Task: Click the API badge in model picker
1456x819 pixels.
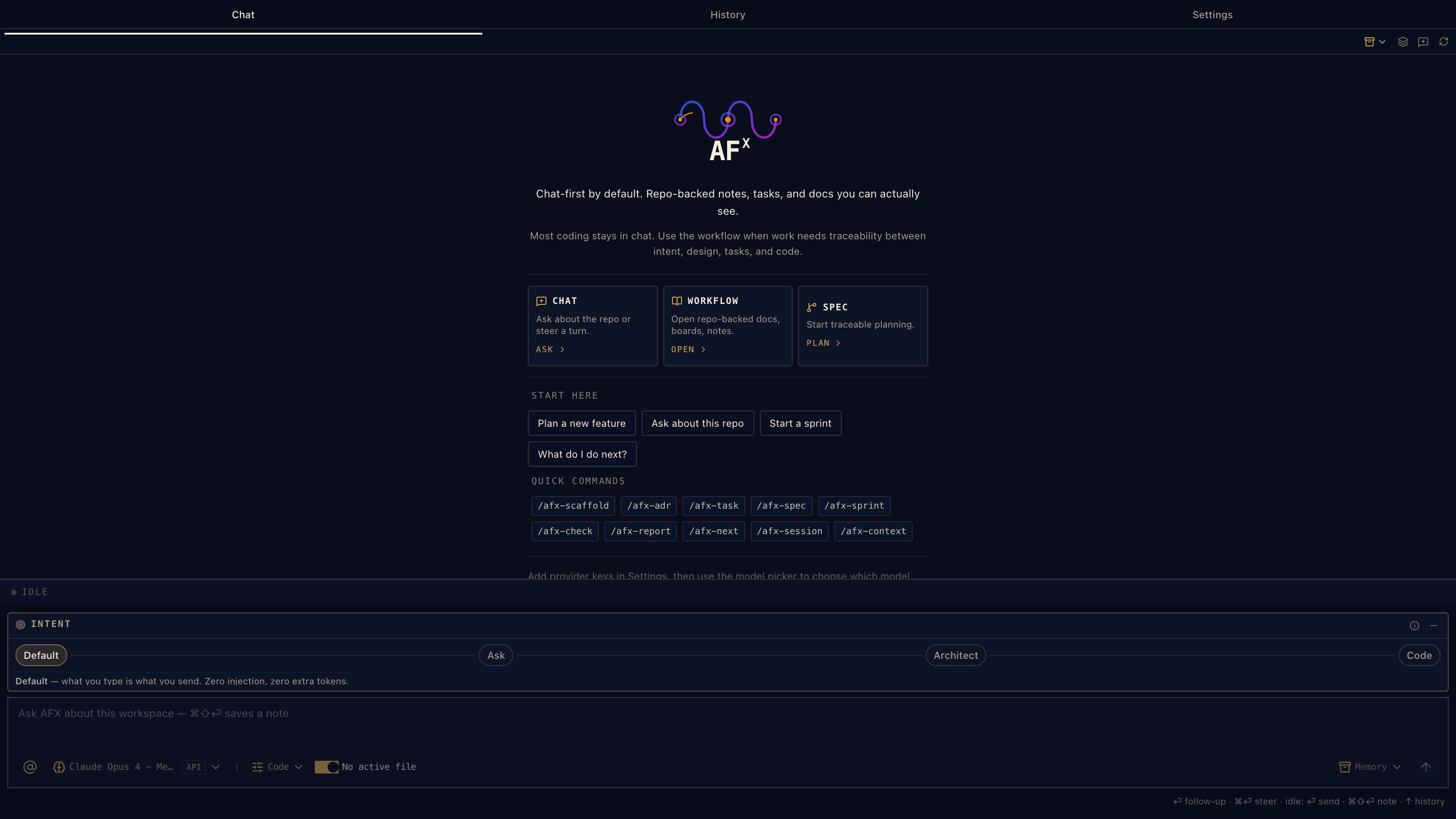Action: (x=194, y=767)
